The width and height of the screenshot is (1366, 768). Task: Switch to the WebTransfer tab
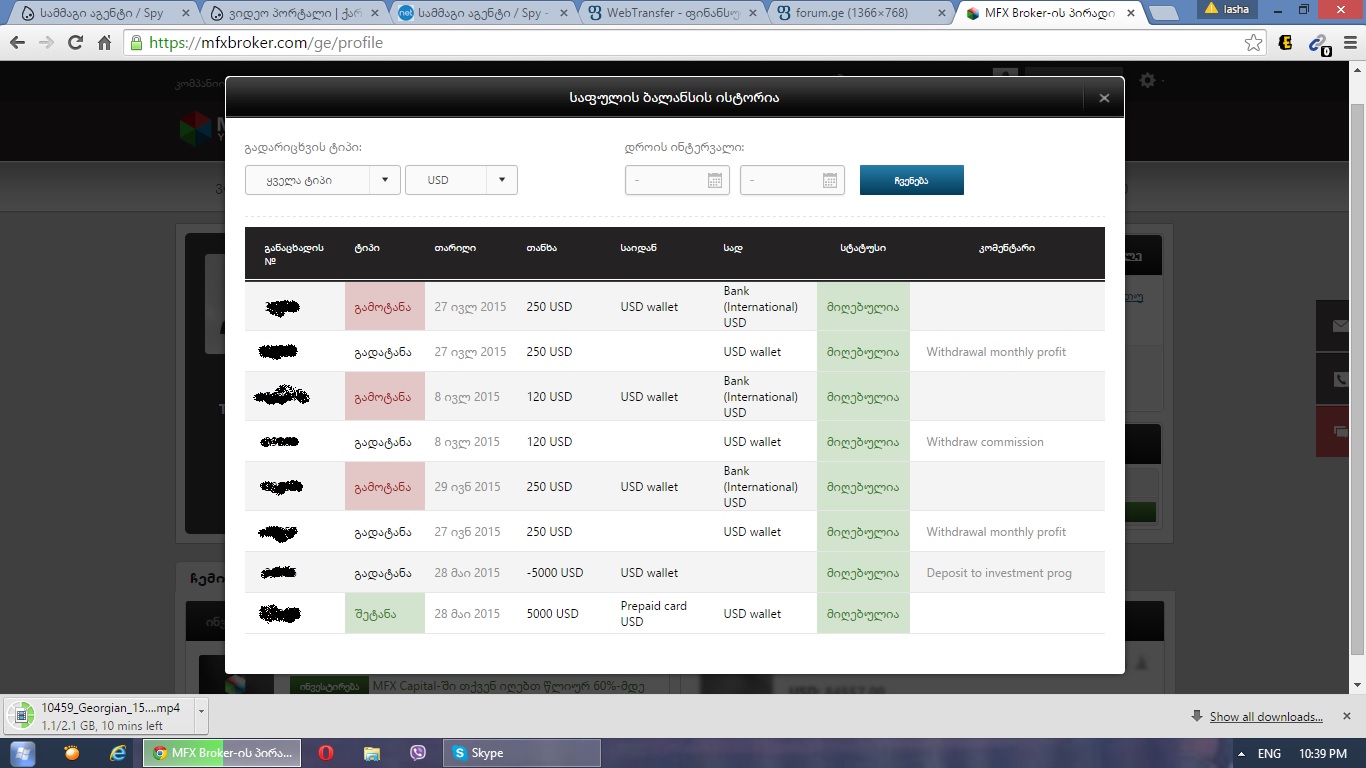pos(671,13)
